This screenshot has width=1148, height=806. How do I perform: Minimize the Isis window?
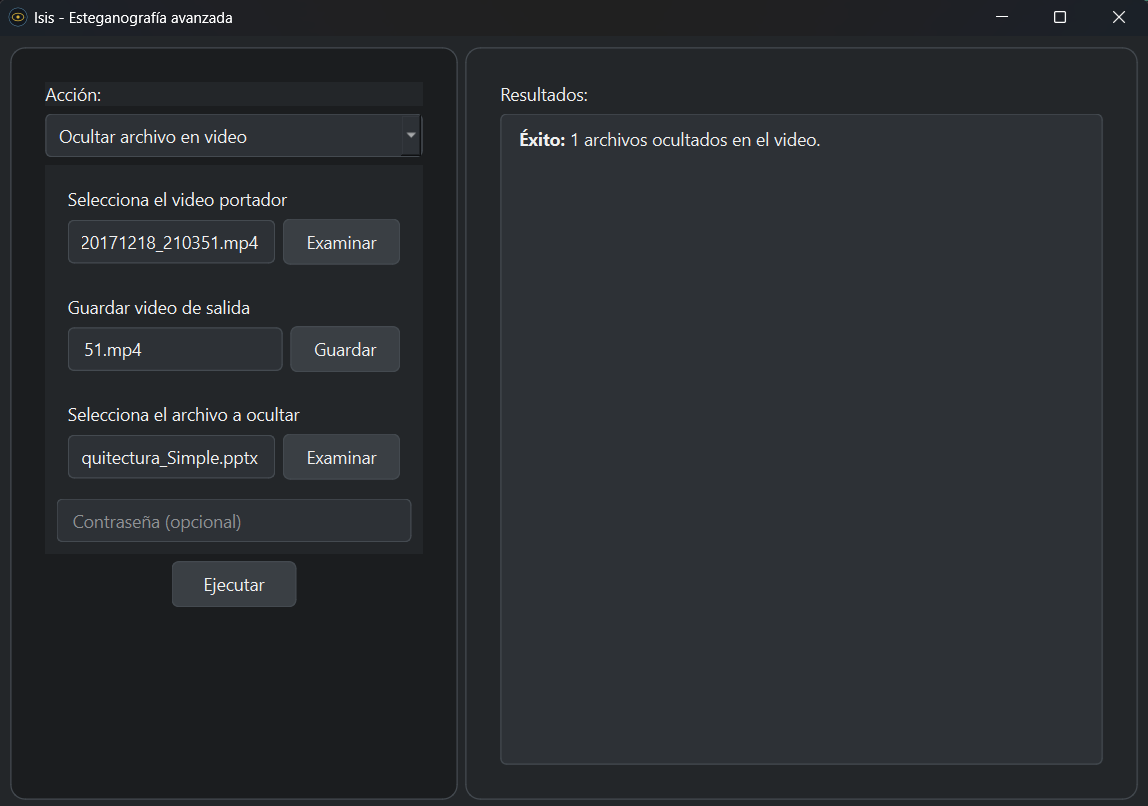click(1002, 17)
